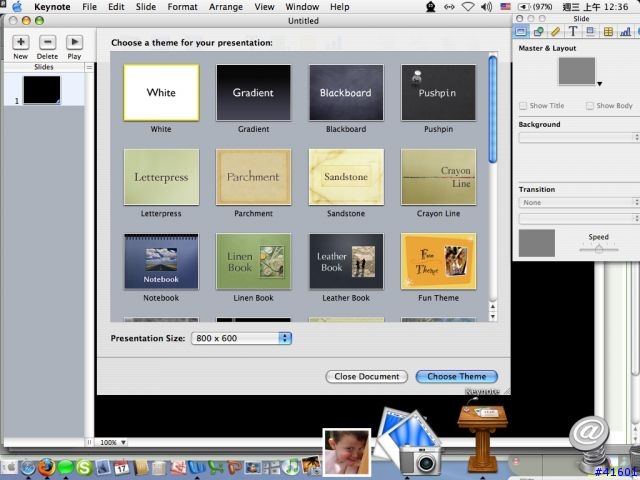Select the Gradient theme thumbnail
640x480 pixels.
(253, 93)
